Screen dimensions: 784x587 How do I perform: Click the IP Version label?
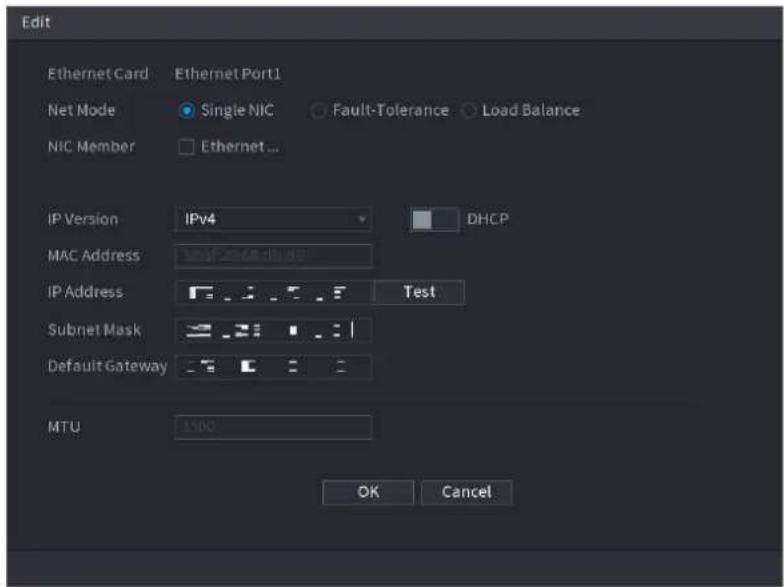[83, 219]
